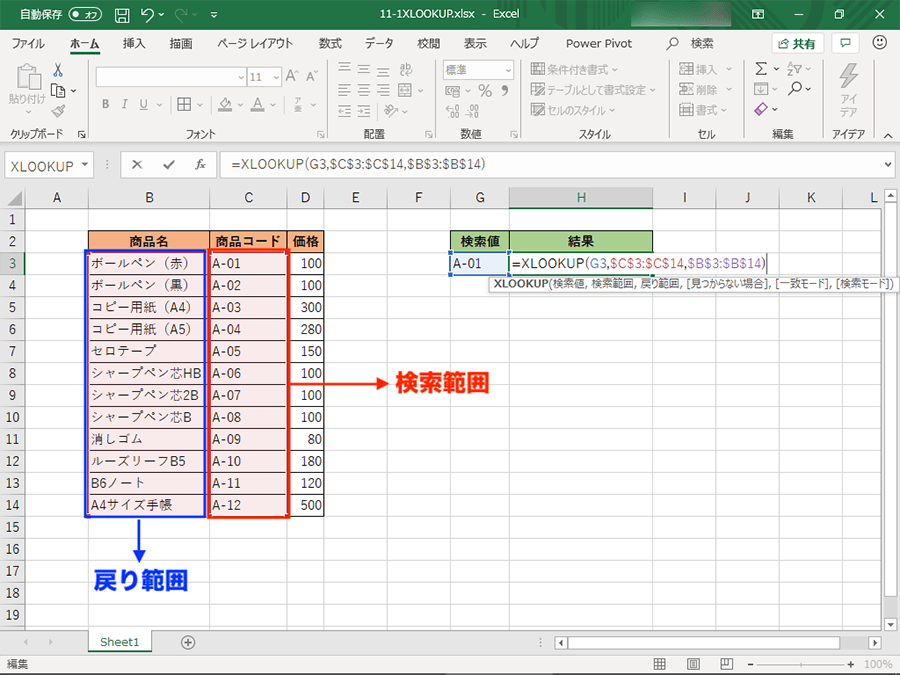Image resolution: width=900 pixels, height=675 pixels.
Task: Switch to the 挿入 ribbon tab
Action: (x=134, y=44)
